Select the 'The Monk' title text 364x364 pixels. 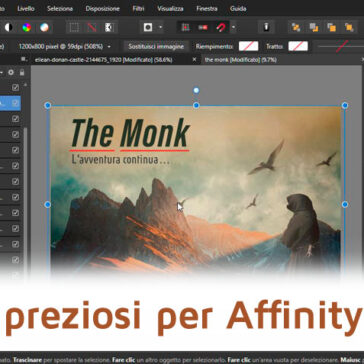(130, 132)
